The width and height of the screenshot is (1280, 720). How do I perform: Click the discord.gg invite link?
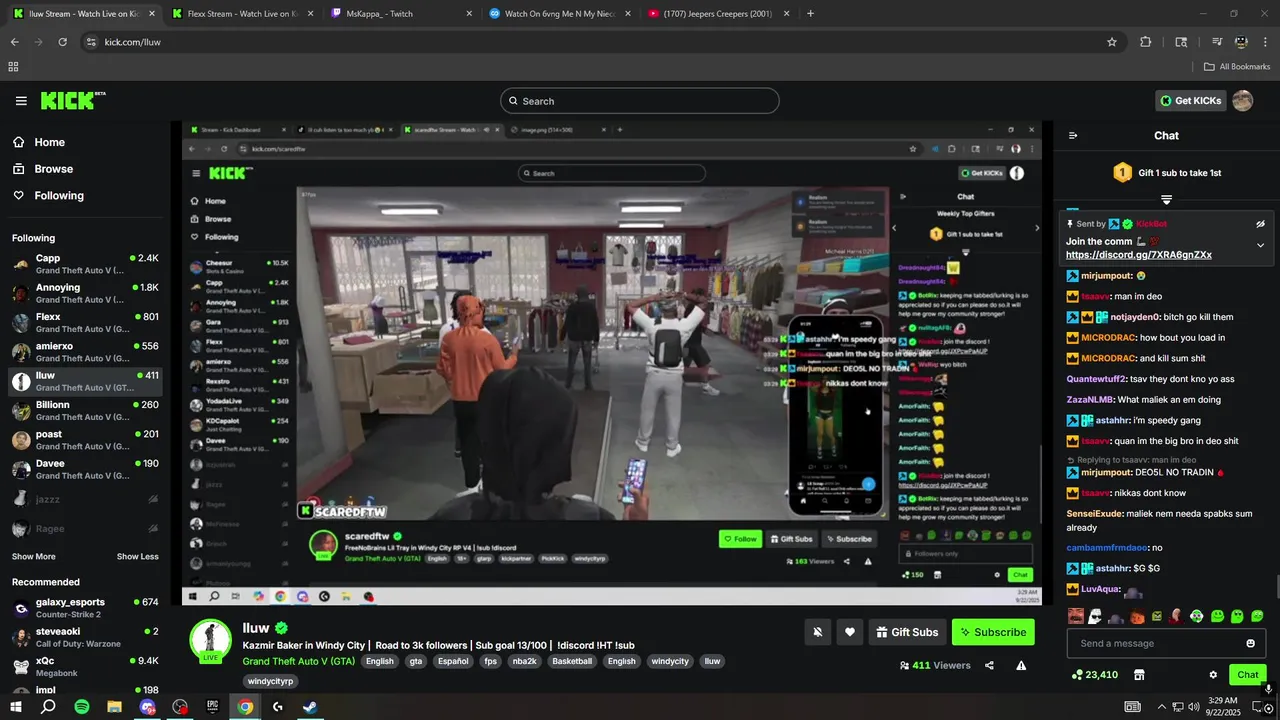tap(1139, 255)
